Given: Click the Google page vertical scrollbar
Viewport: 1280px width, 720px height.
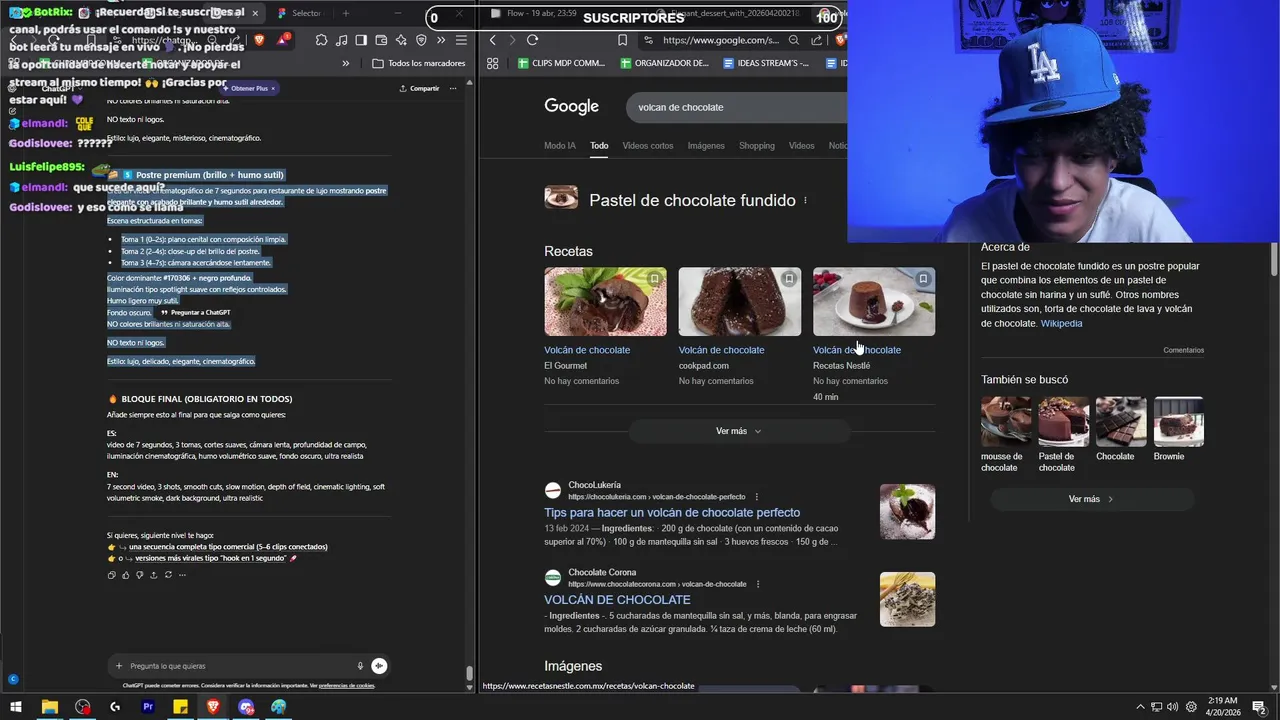Looking at the screenshot, I should pos(1274,260).
